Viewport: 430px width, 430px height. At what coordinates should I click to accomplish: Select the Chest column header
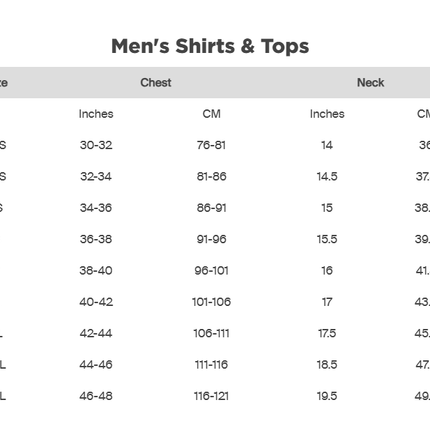tap(156, 83)
